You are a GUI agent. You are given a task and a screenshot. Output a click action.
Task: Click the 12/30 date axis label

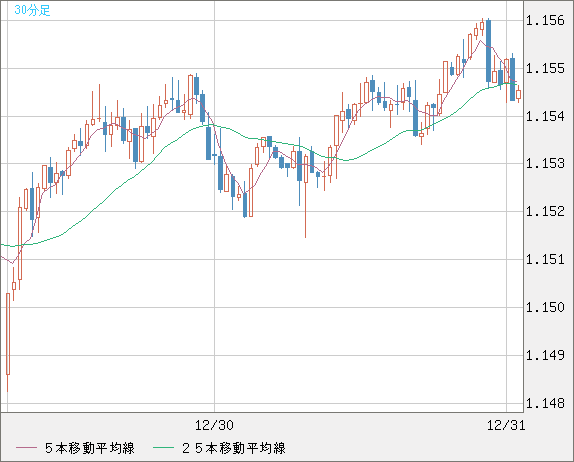pyautogui.click(x=214, y=425)
